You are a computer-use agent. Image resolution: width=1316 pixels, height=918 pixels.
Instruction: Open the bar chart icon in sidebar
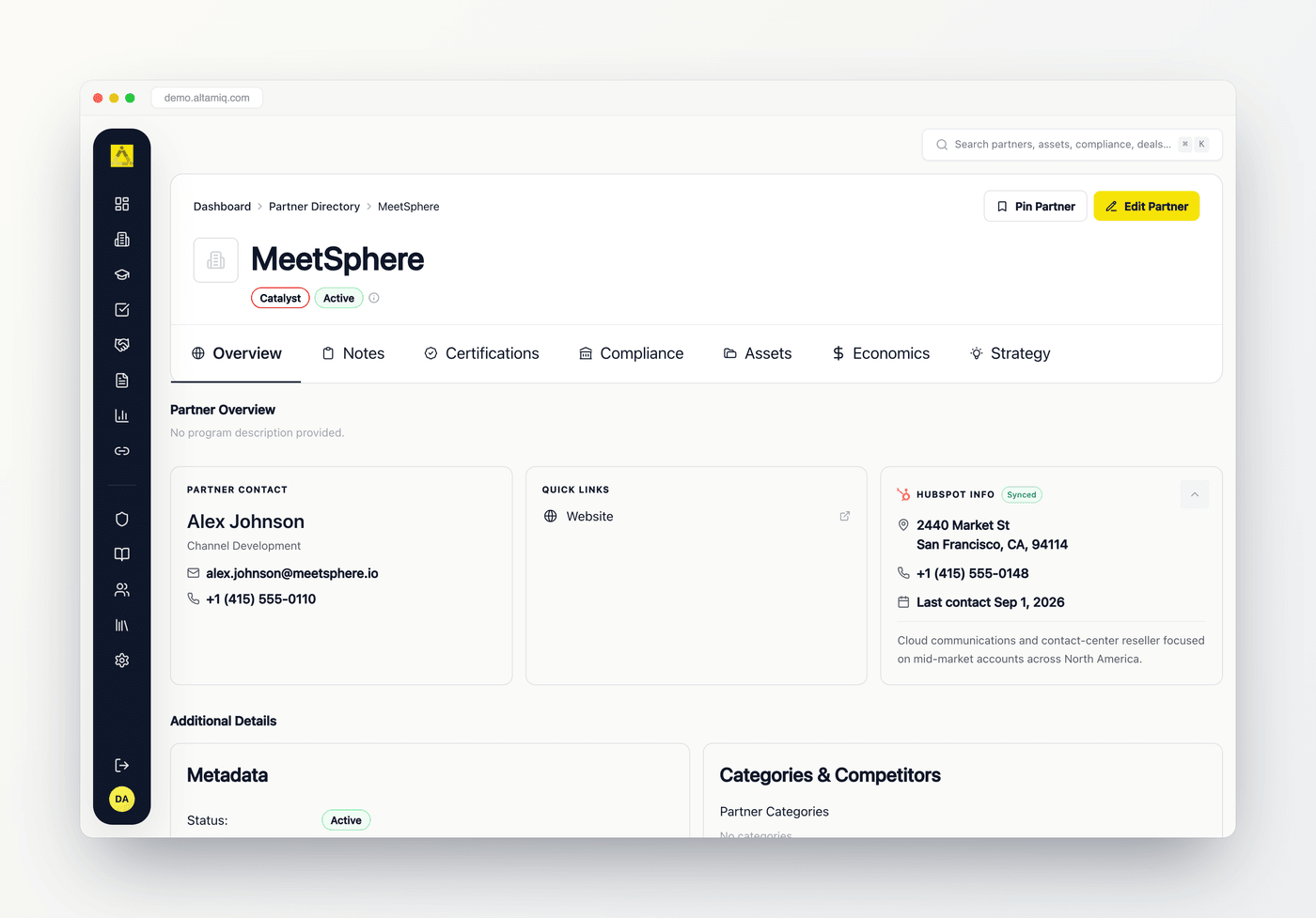coord(122,415)
